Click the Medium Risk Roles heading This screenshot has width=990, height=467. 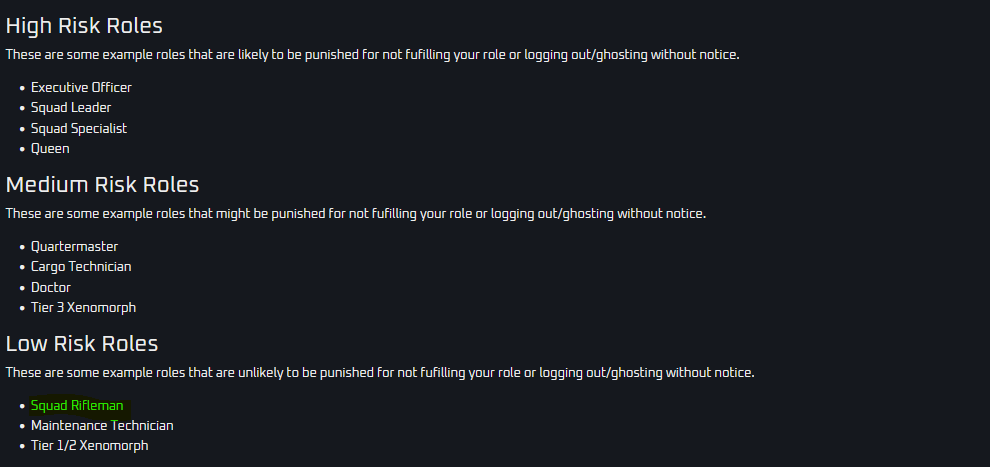pos(102,185)
